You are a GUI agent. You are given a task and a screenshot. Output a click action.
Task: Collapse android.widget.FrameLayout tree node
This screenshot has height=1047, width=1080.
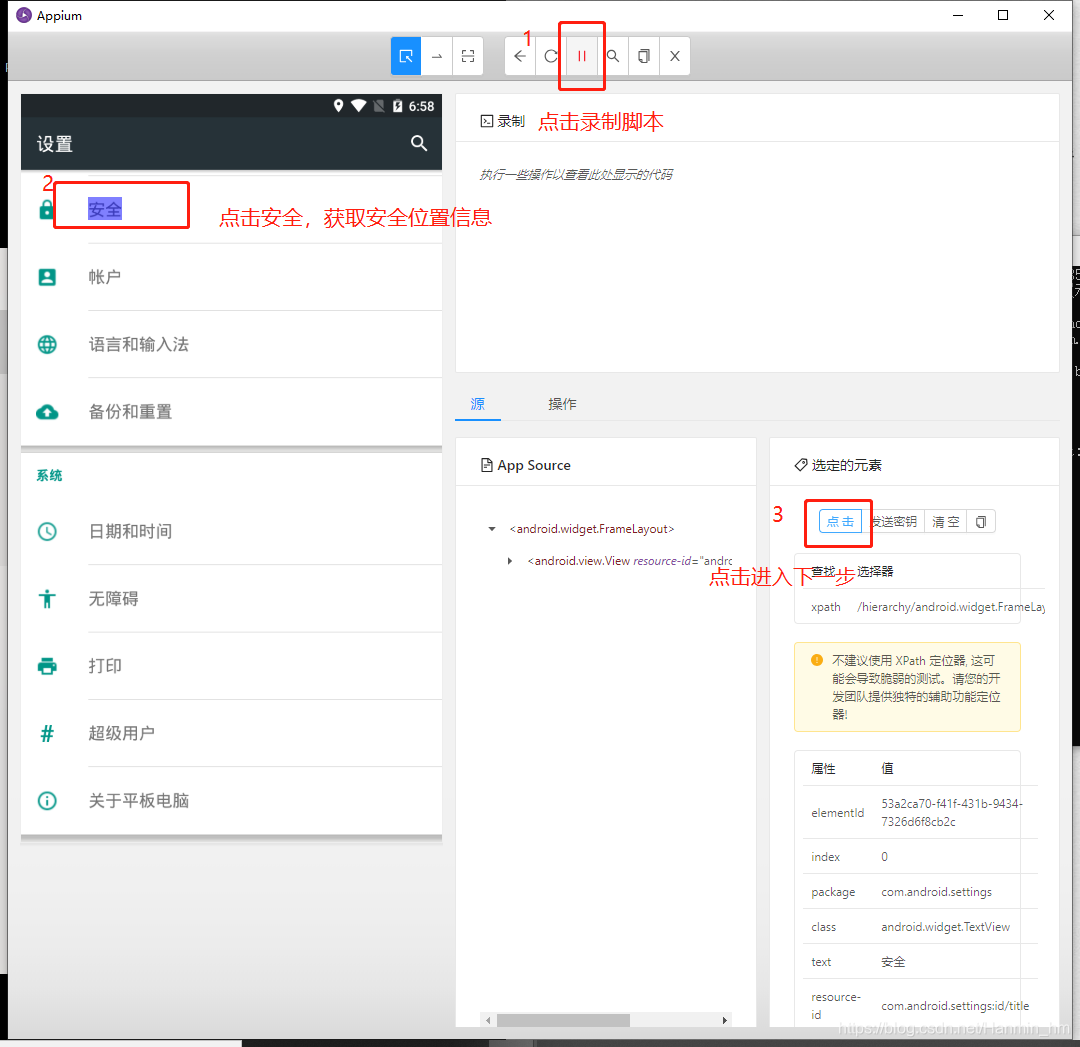pos(492,529)
